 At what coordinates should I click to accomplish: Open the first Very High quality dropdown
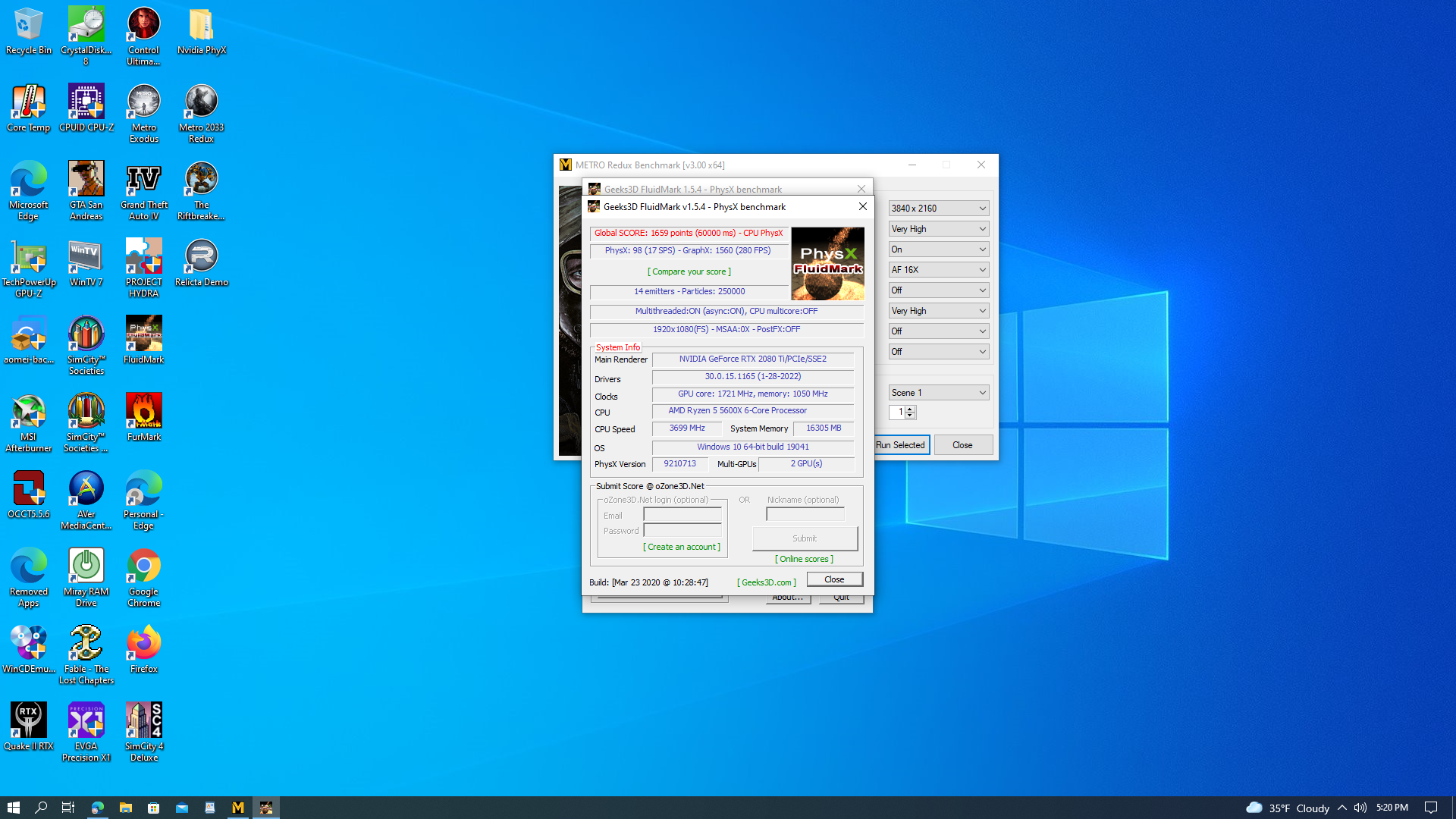tap(939, 228)
